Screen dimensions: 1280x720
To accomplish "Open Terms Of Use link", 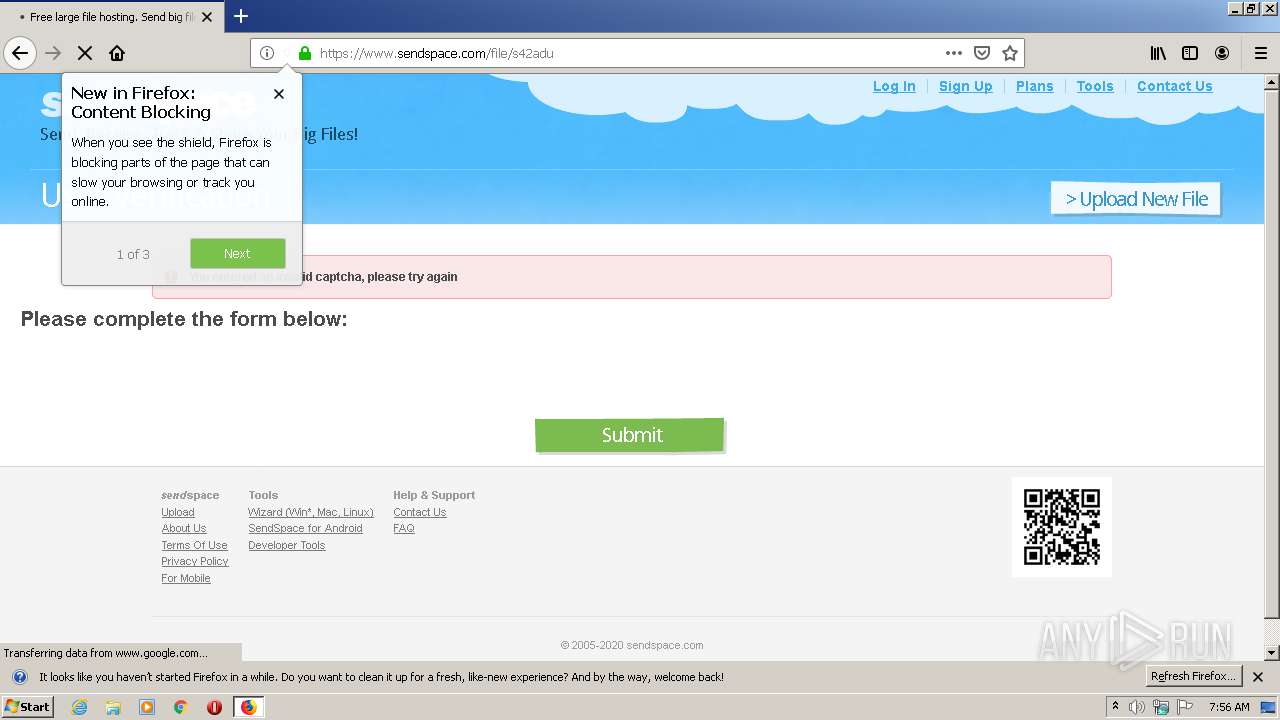I will pyautogui.click(x=194, y=545).
